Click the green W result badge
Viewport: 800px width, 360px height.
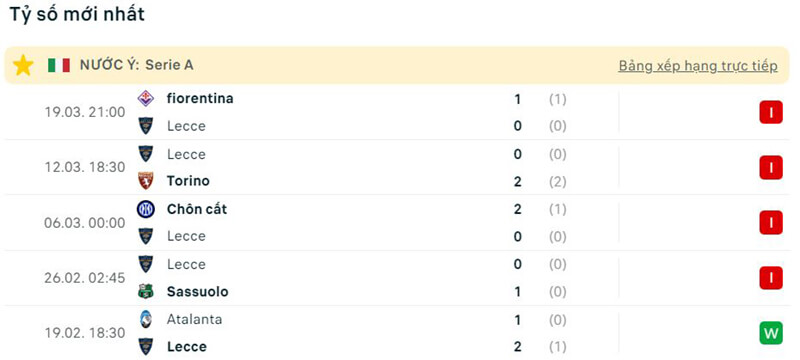coord(771,333)
